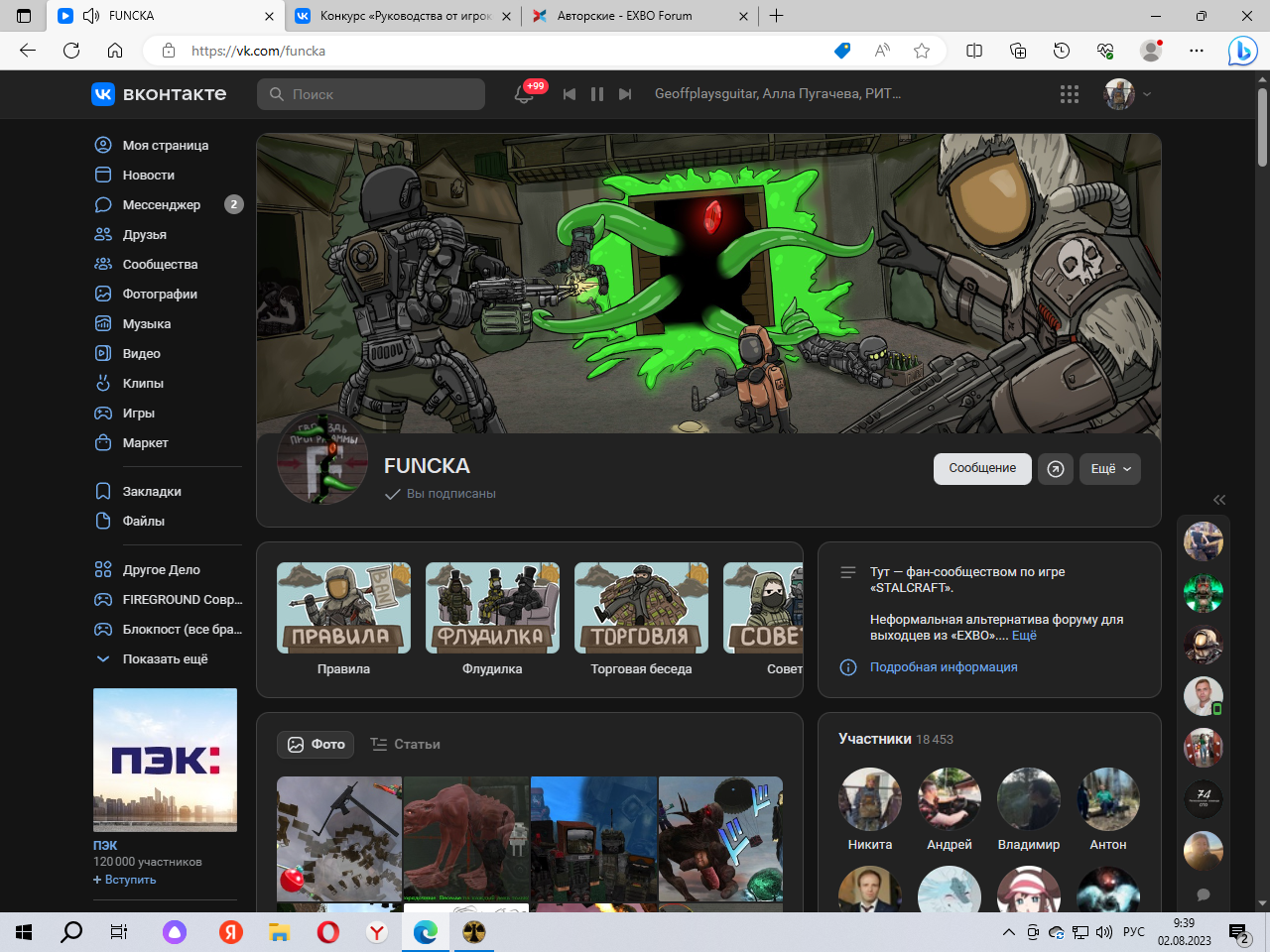The image size is (1270, 952).
Task: Open the Ещё dropdown on the community
Action: click(x=1110, y=469)
